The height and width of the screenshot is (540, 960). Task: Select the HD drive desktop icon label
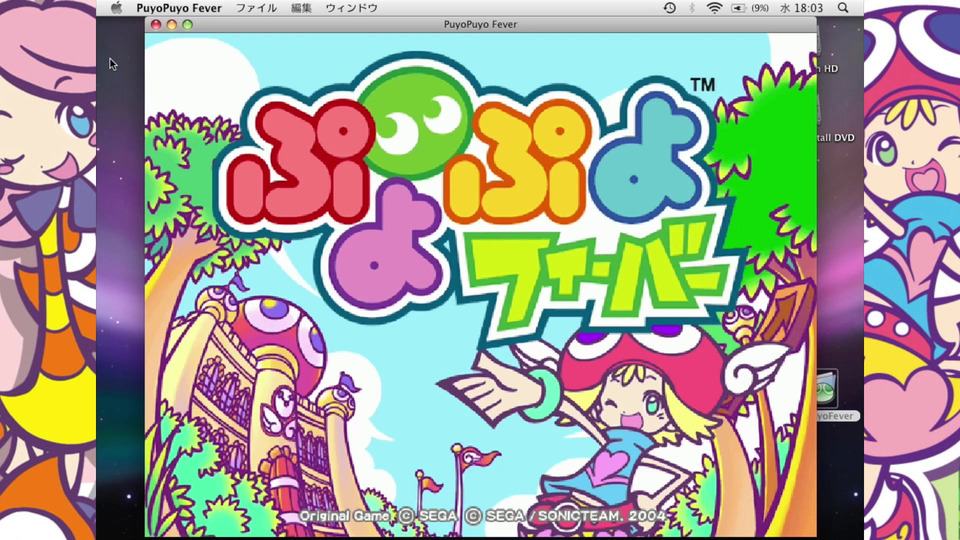tap(828, 69)
